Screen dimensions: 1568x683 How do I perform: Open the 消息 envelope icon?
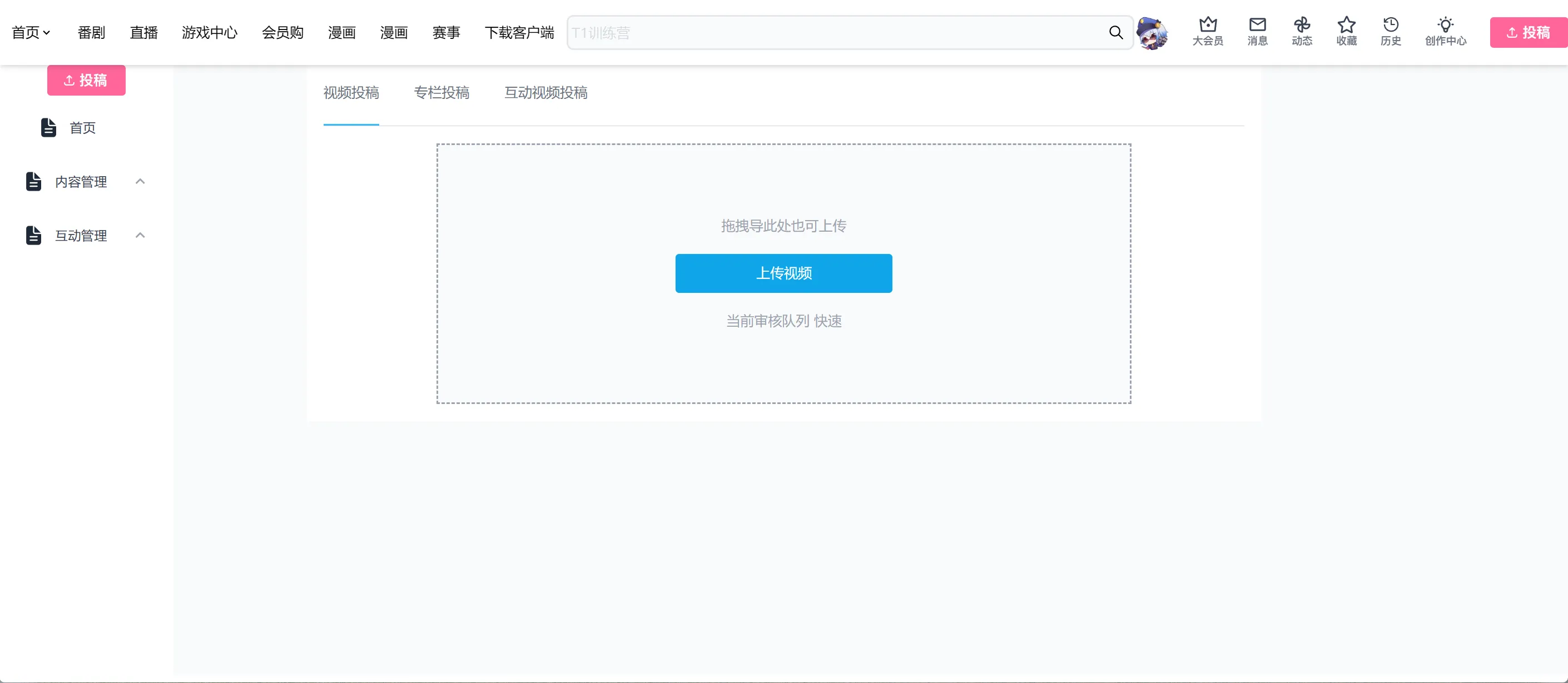[x=1257, y=24]
